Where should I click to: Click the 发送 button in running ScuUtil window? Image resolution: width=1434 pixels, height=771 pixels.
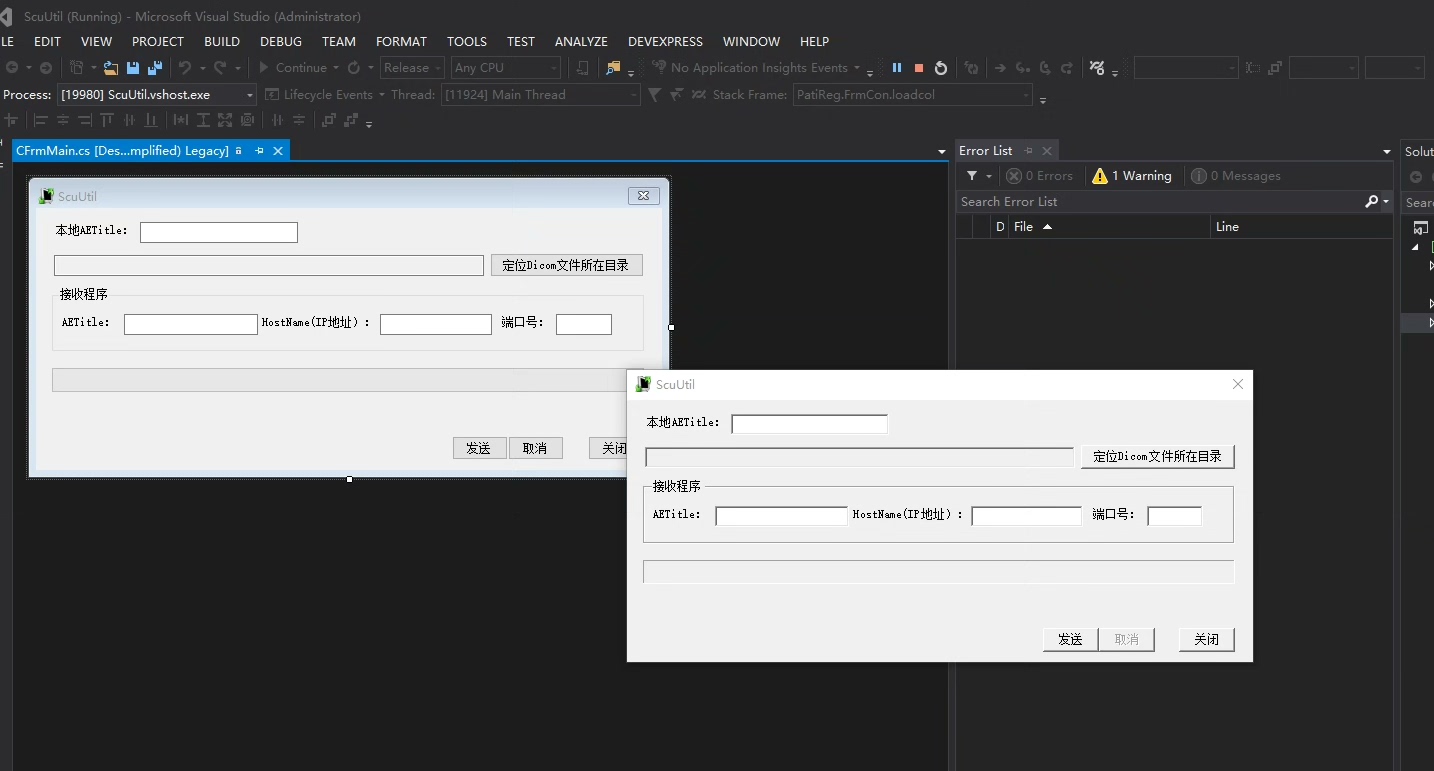1070,640
